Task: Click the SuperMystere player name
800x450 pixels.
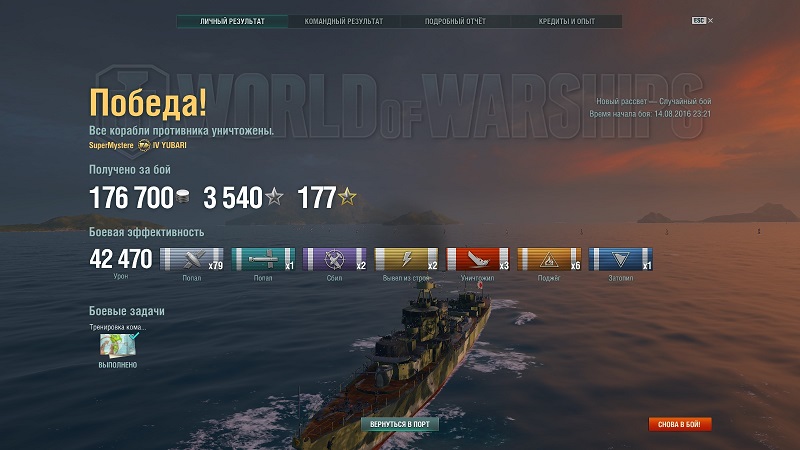Action: pos(111,145)
